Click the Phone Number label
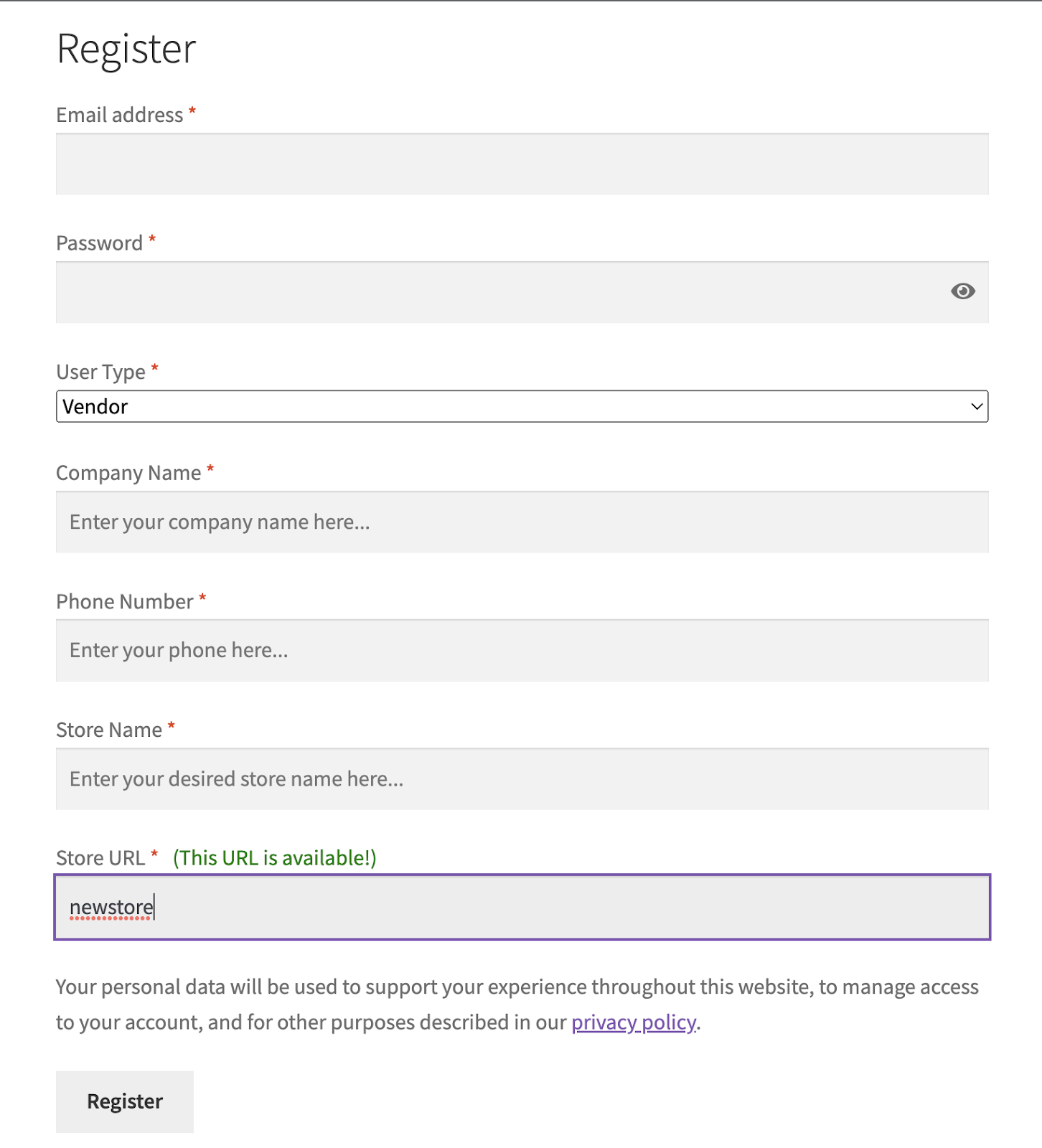1042x1148 pixels. pyautogui.click(x=125, y=602)
